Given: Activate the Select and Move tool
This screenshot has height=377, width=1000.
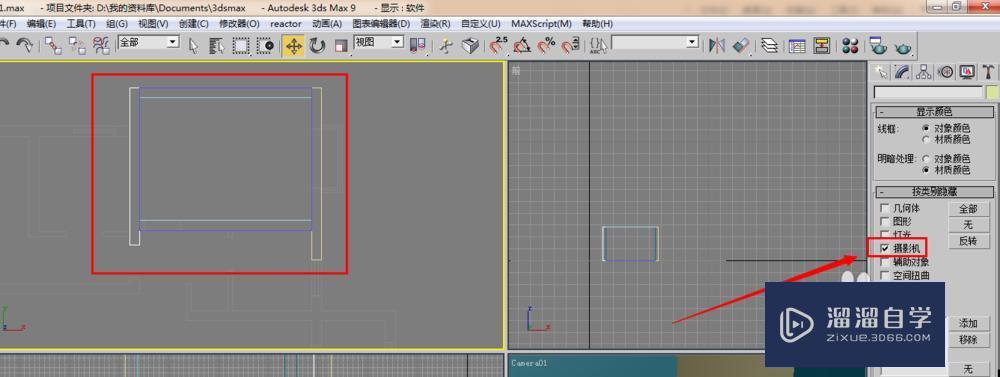Looking at the screenshot, I should click(293, 45).
